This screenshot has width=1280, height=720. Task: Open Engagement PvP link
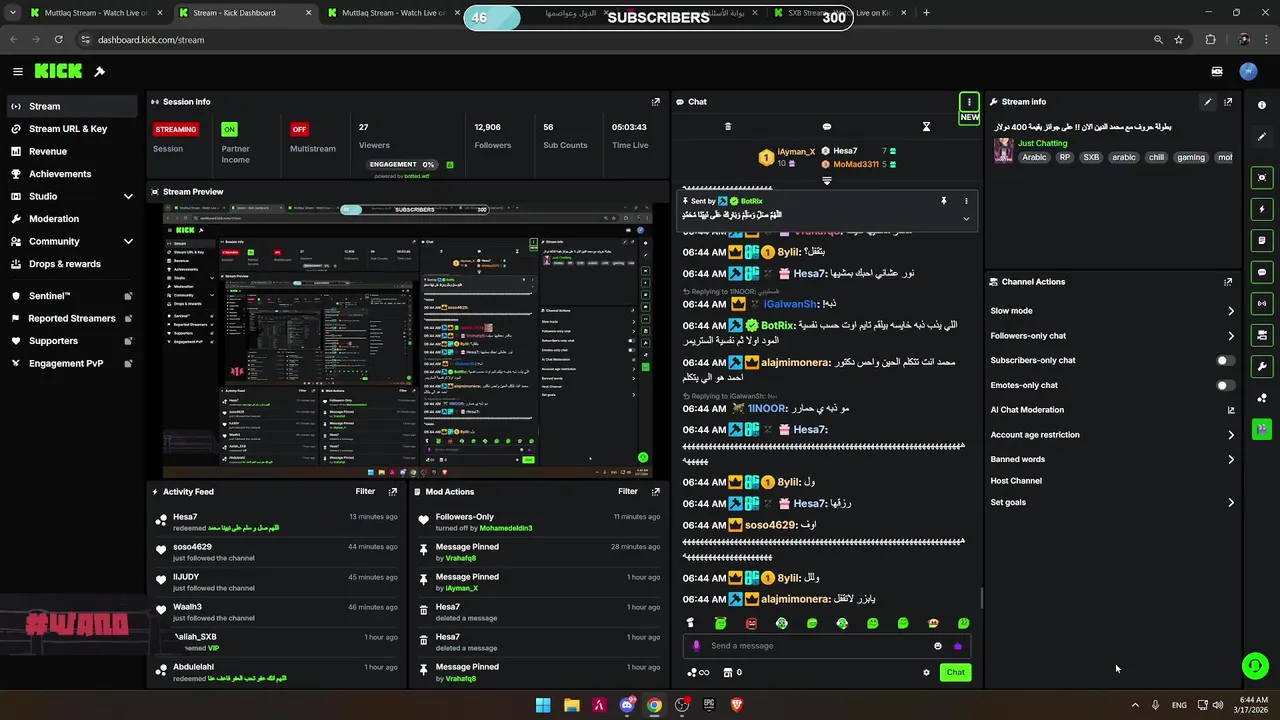pos(71,363)
